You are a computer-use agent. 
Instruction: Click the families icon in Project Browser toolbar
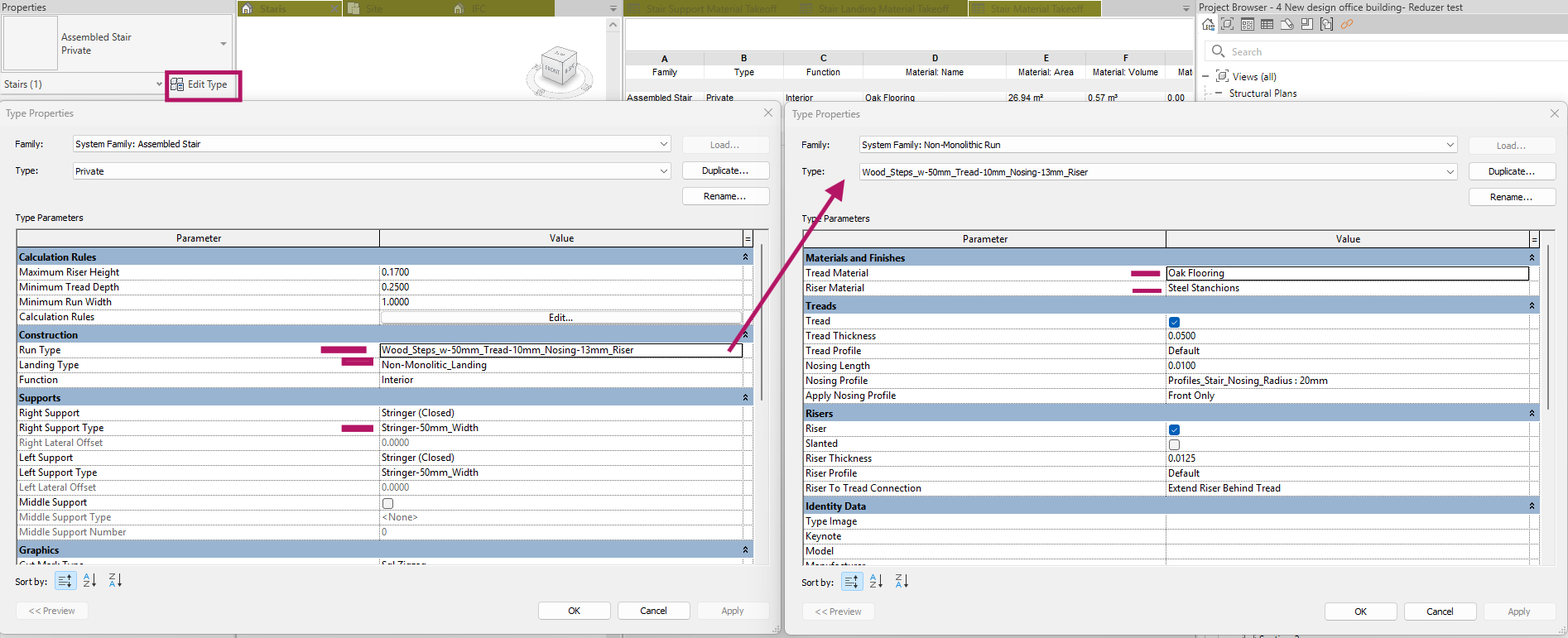tap(1307, 24)
